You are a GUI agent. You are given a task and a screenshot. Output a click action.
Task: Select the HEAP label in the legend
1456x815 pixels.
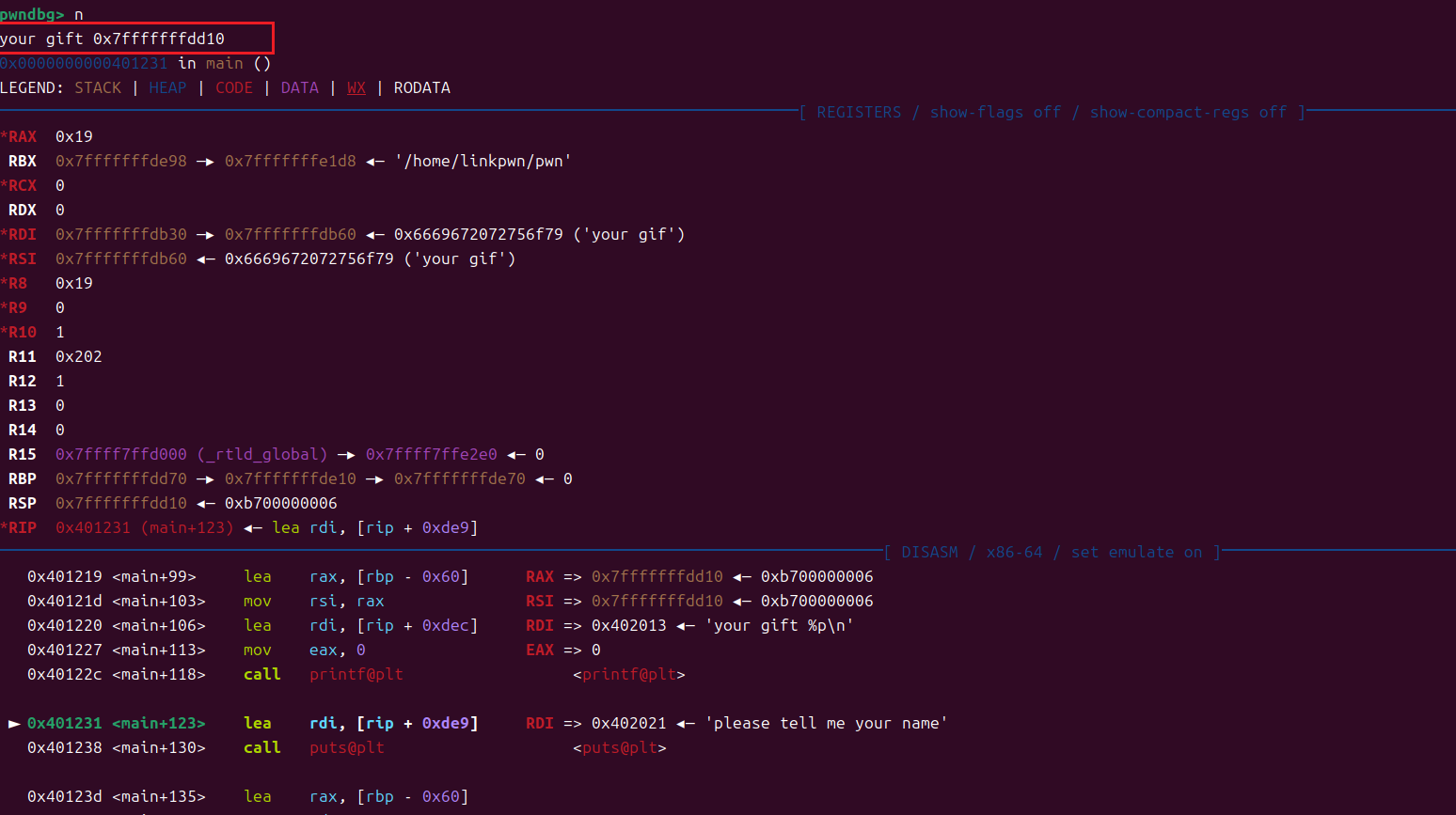(x=167, y=87)
